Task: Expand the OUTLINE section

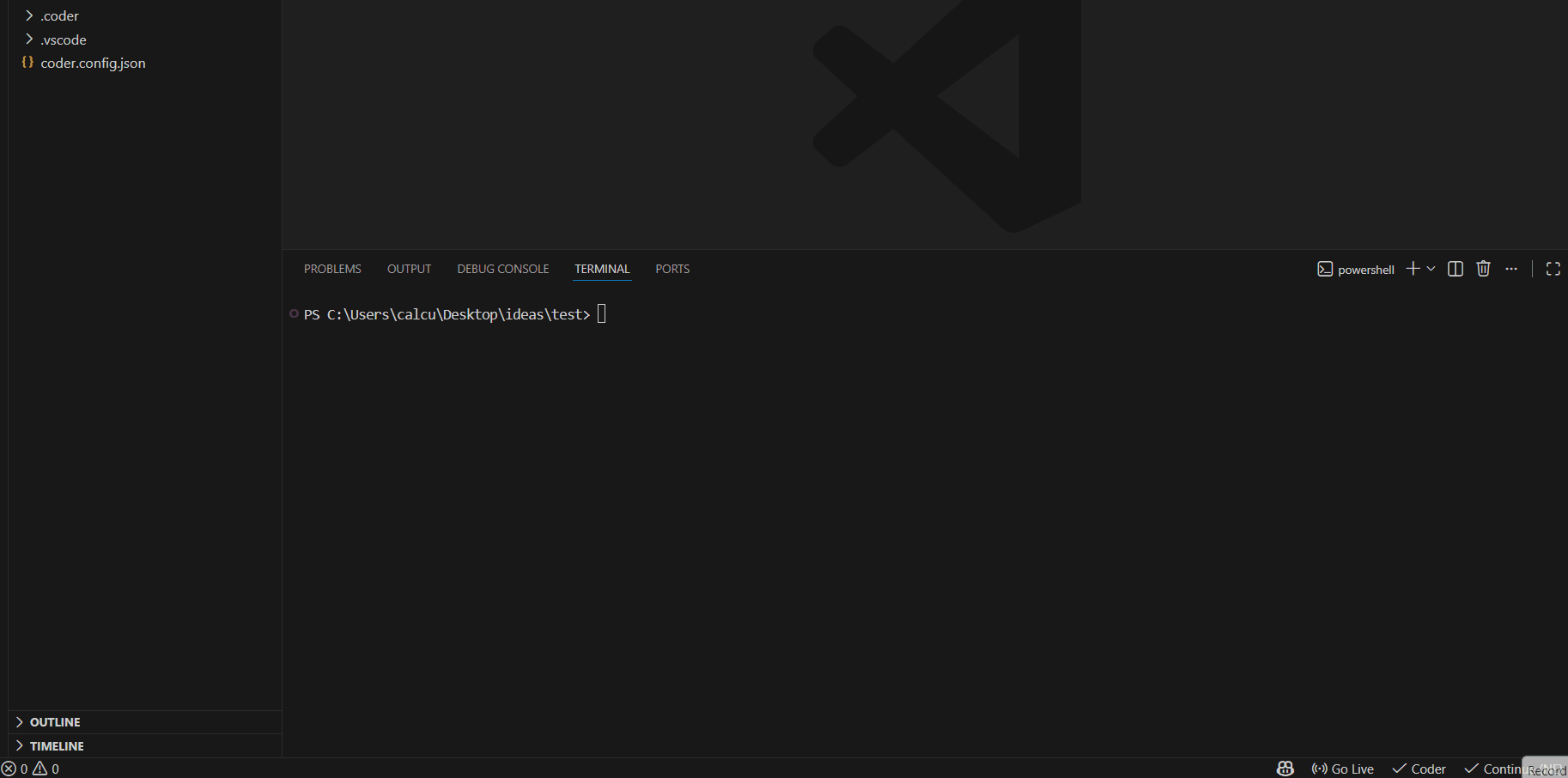Action: pyautogui.click(x=54, y=722)
